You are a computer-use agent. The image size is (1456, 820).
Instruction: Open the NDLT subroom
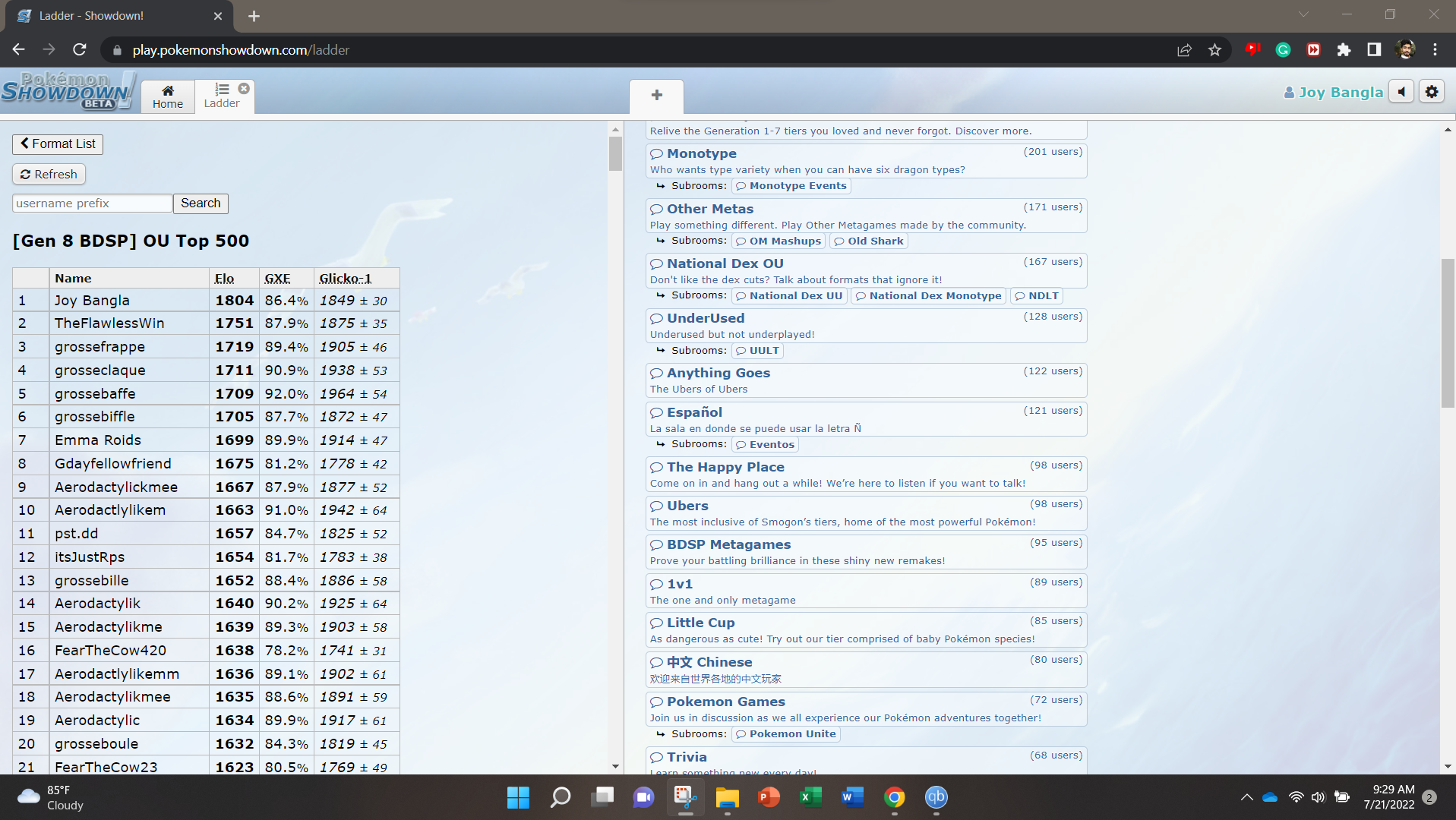(x=1036, y=296)
